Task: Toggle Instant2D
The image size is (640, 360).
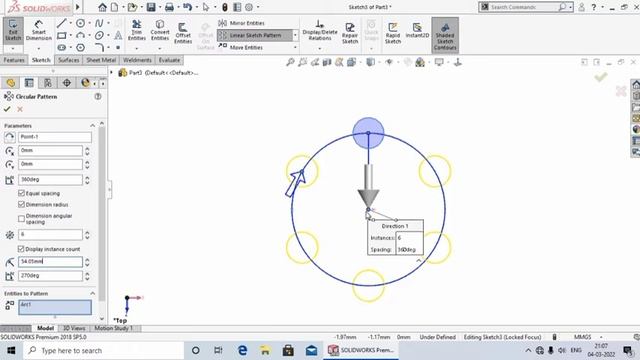Action: click(417, 31)
